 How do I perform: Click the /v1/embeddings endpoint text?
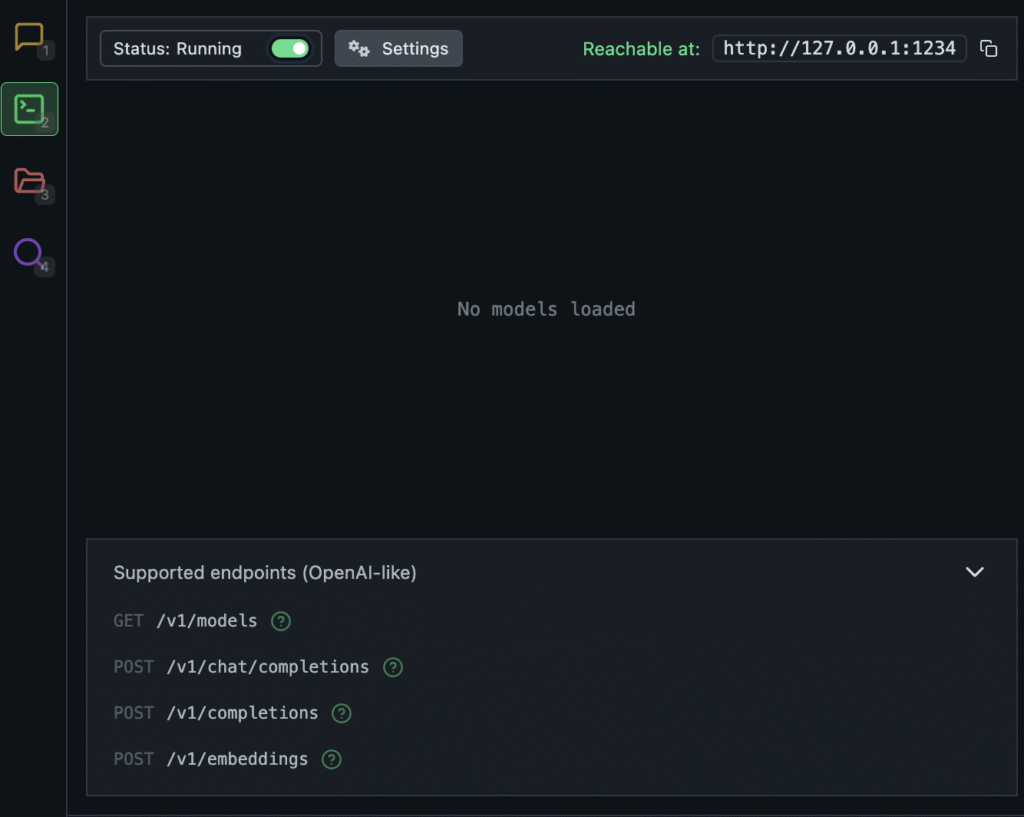tap(237, 760)
